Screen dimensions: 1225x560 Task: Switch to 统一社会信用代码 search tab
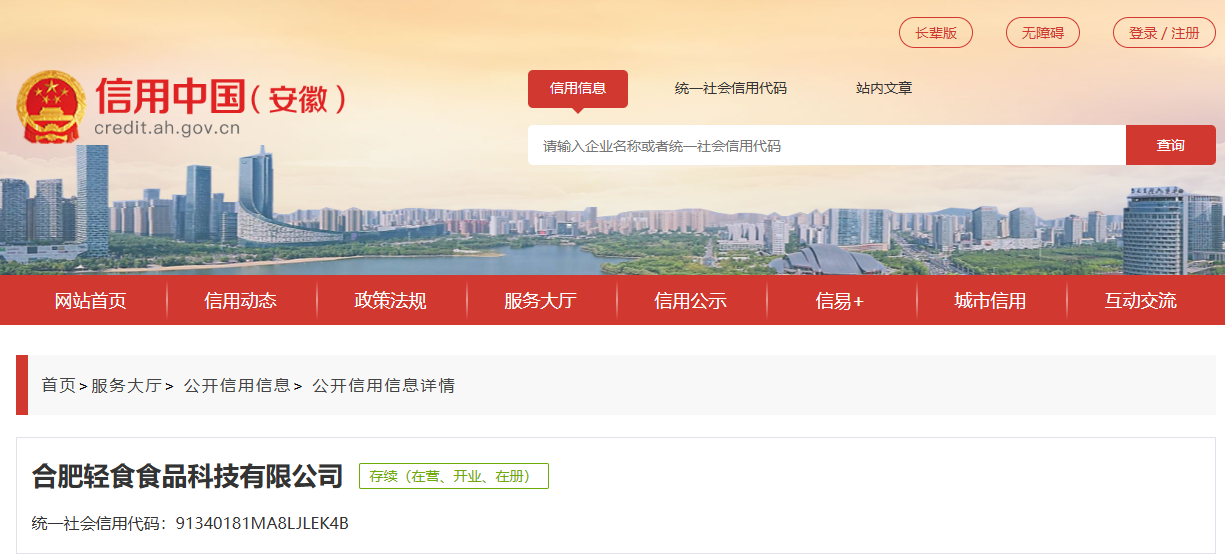point(731,88)
